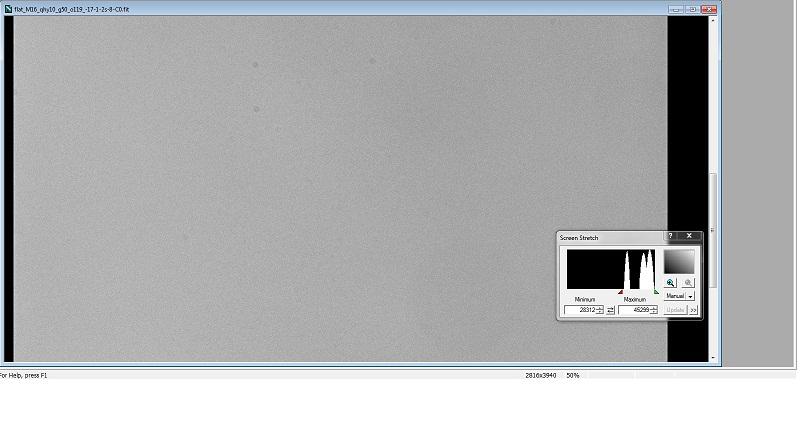The image size is (800, 430).
Task: Click the scroll-down arrow of the image window
Action: [x=713, y=358]
